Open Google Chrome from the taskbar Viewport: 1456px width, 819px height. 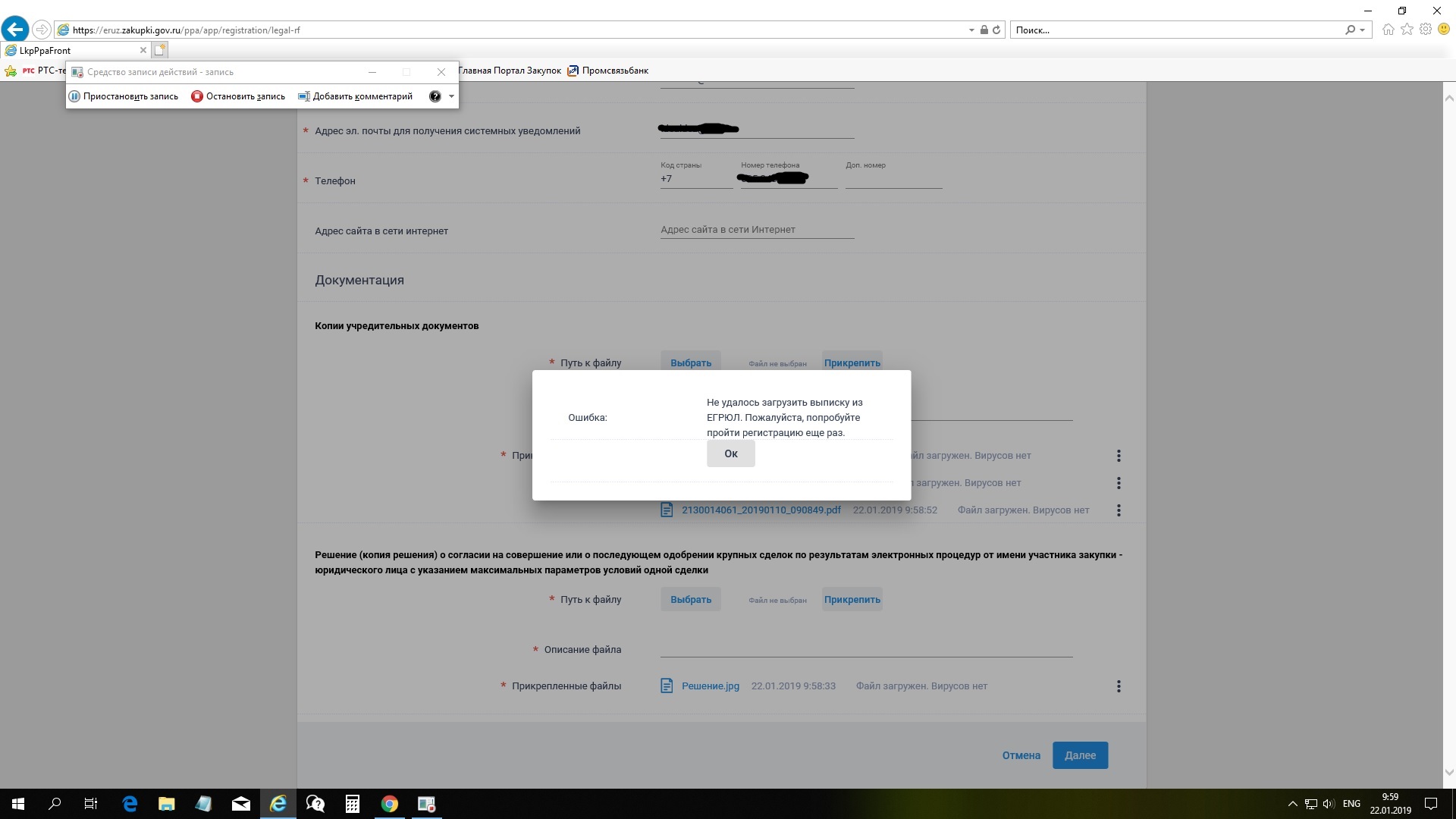(389, 804)
